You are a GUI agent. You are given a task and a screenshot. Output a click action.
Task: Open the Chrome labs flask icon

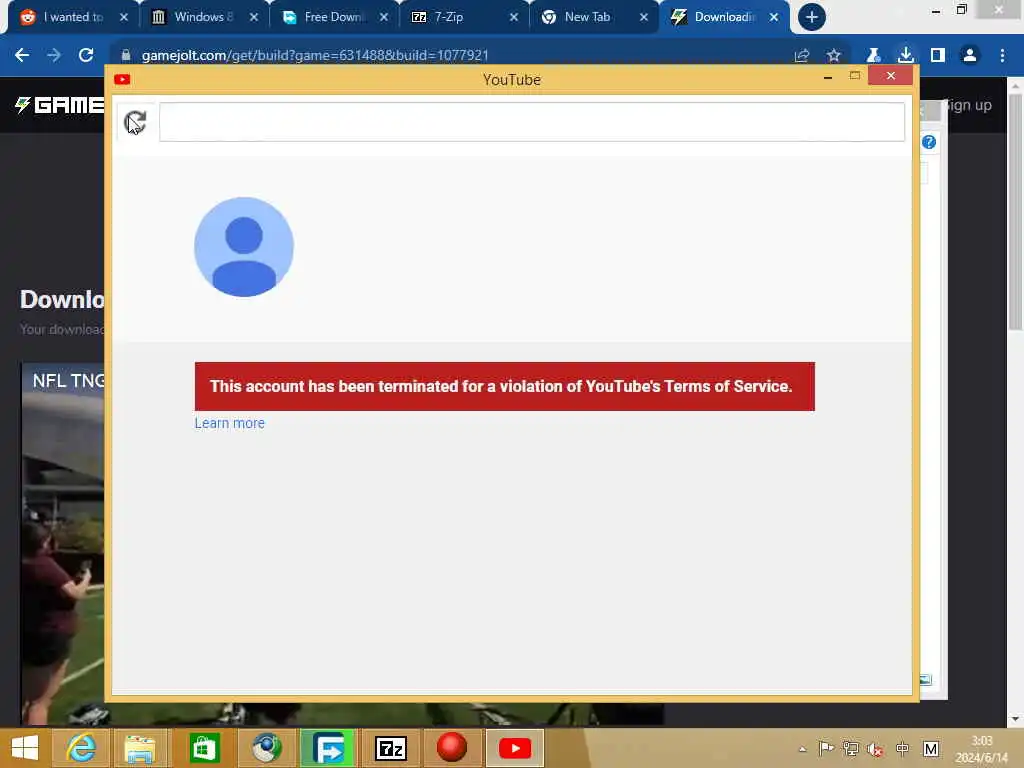click(x=873, y=56)
